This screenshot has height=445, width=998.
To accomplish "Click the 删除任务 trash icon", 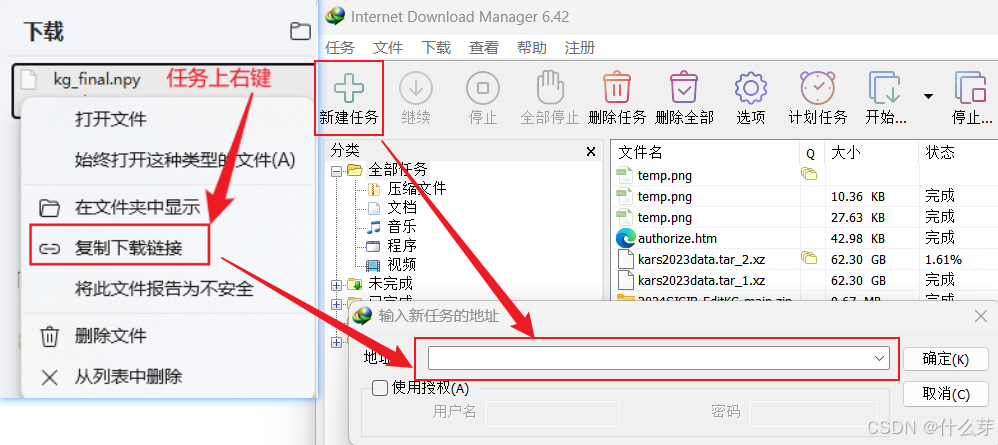I will coord(617,88).
